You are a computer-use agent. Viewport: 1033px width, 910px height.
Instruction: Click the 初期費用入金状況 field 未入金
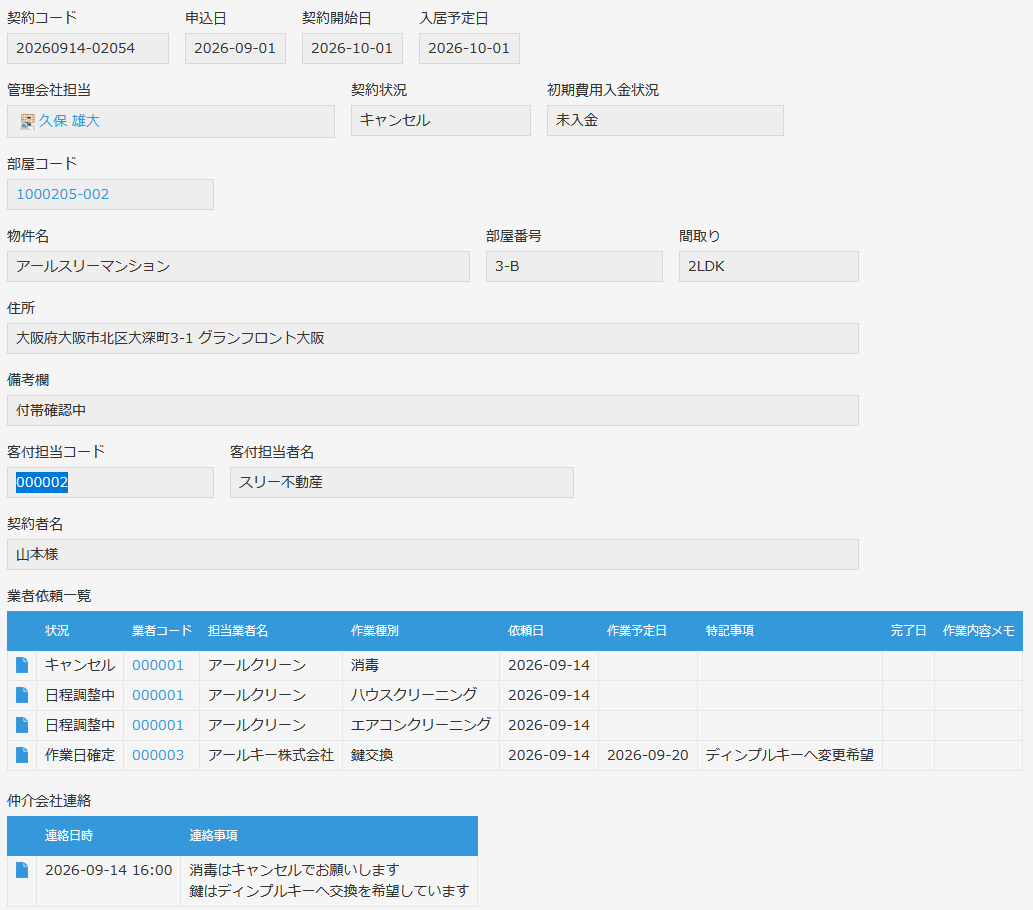[x=665, y=120]
